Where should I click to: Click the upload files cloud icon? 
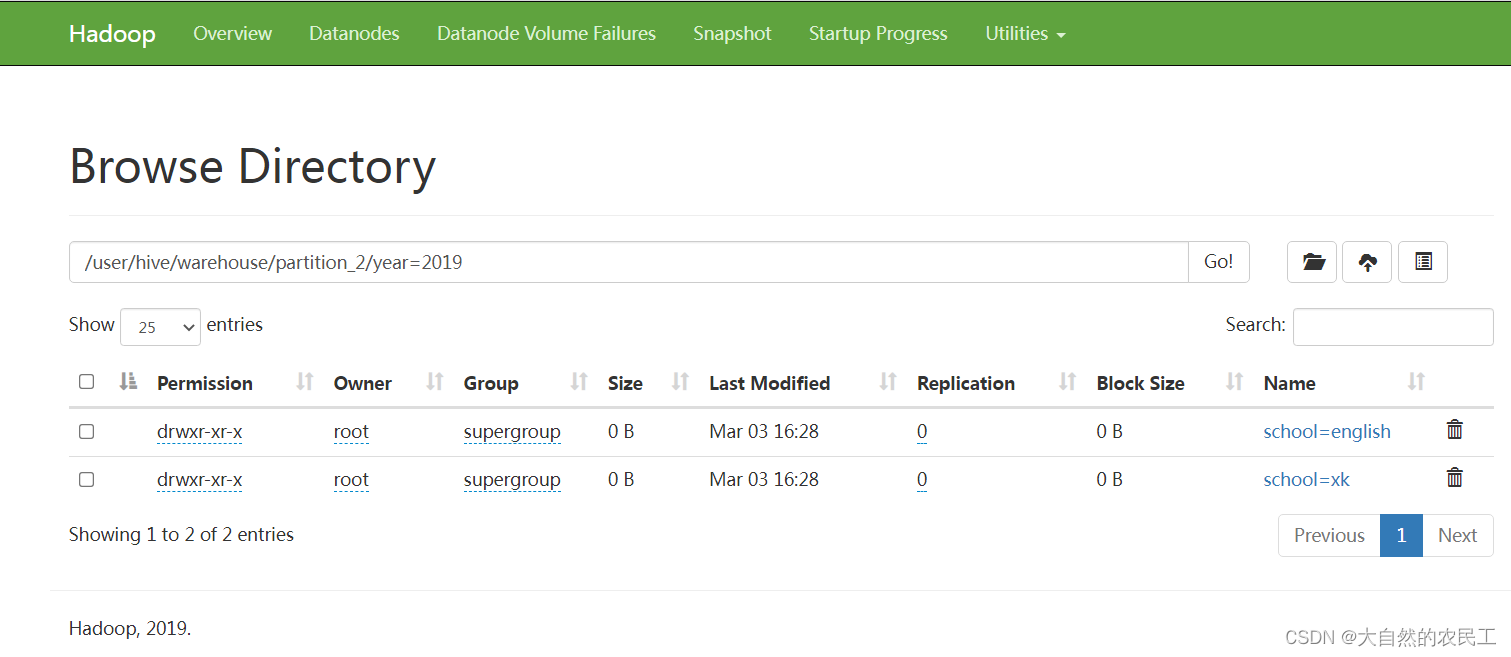[1367, 262]
